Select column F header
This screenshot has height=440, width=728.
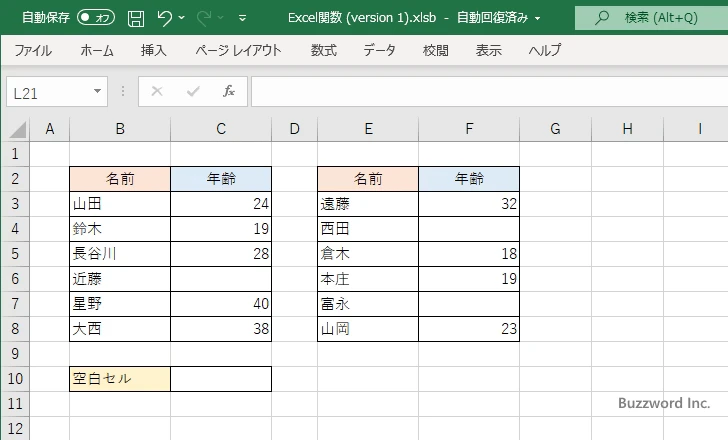pyautogui.click(x=469, y=129)
